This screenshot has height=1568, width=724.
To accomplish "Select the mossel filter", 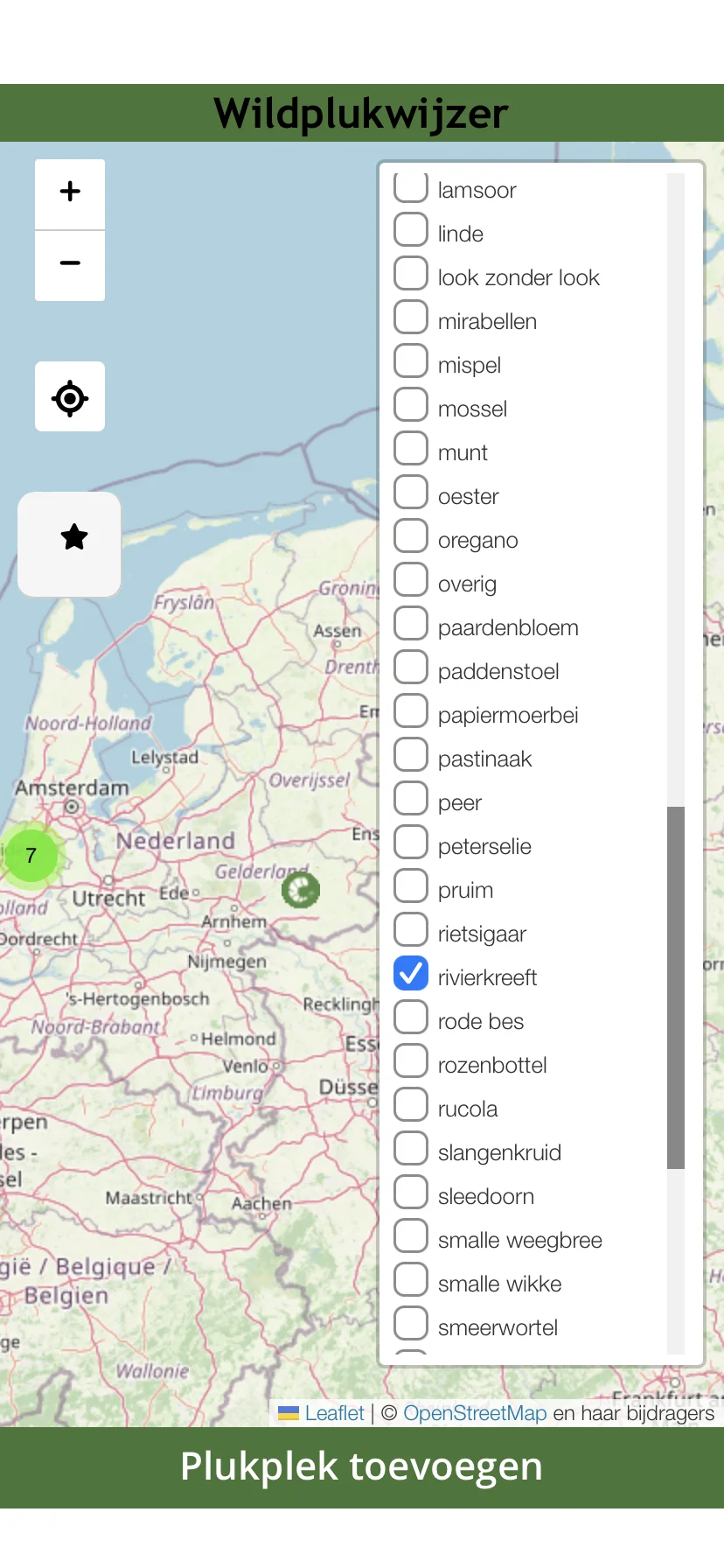I will 411,405.
